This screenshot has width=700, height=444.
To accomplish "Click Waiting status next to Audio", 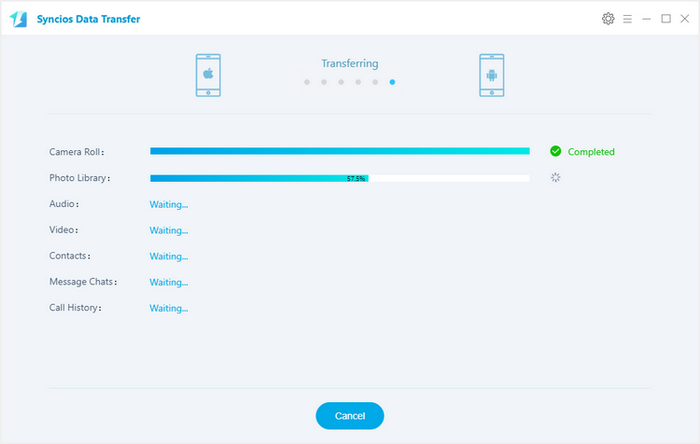I will pos(168,205).
